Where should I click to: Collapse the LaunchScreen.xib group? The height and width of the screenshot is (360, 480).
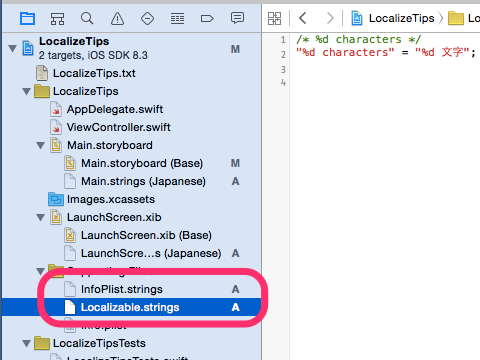pyautogui.click(x=41, y=217)
